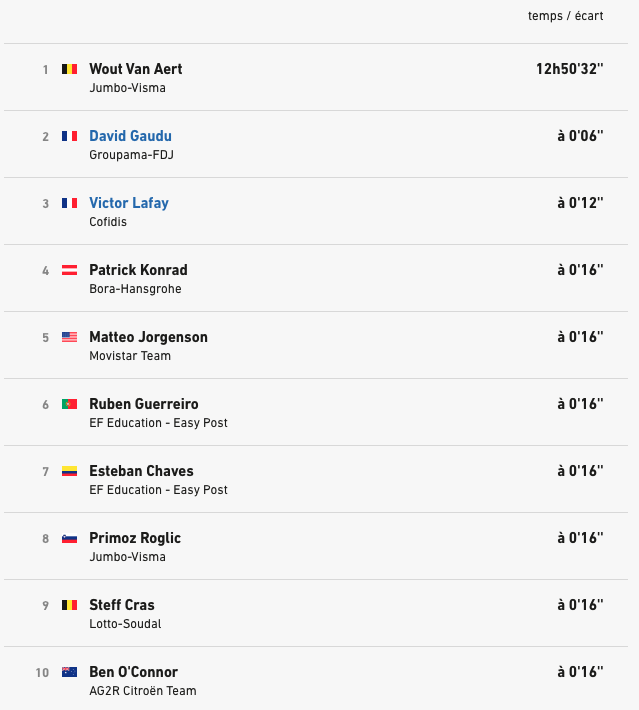The image size is (639, 710).
Task: Click the Groupama-FDJ team name
Action: pos(132,155)
